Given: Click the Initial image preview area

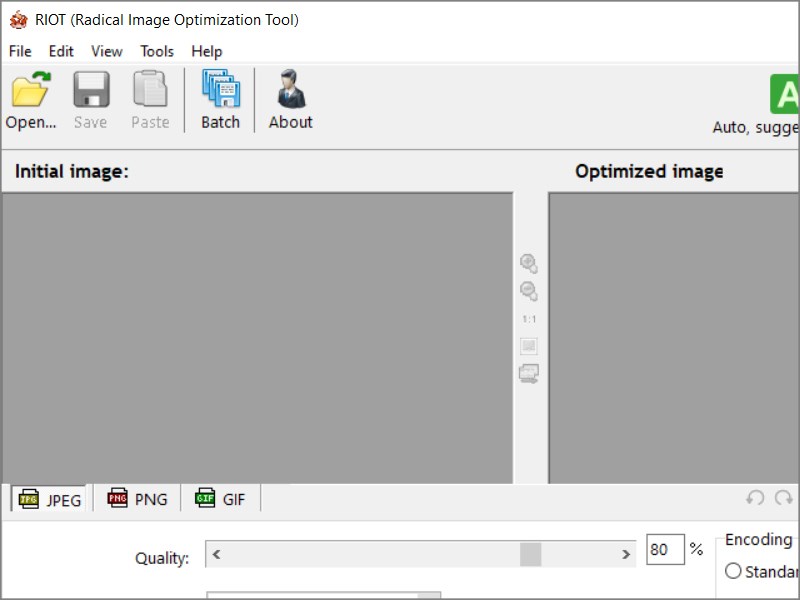Looking at the screenshot, I should tap(257, 338).
